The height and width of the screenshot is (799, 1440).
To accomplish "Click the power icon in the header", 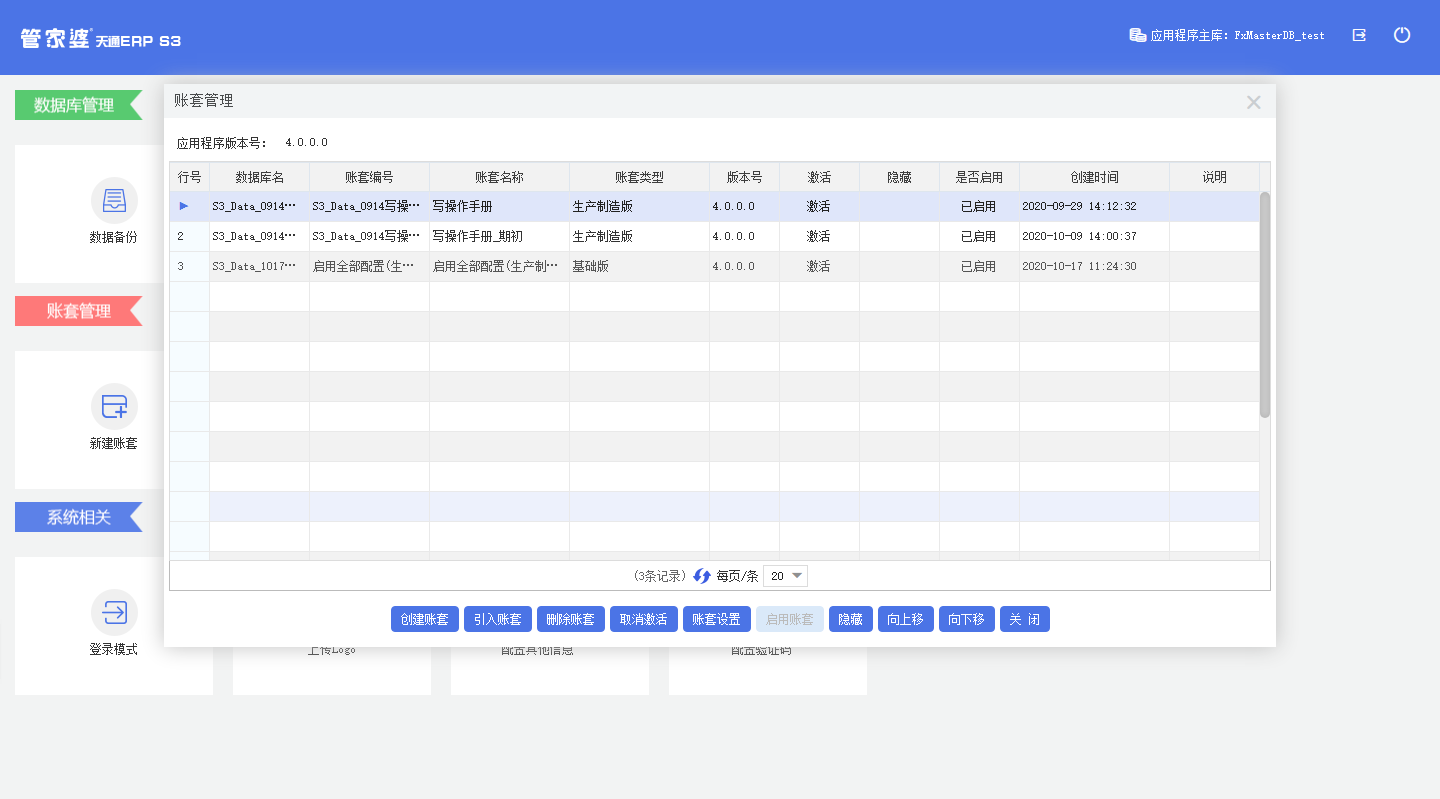I will tap(1402, 35).
